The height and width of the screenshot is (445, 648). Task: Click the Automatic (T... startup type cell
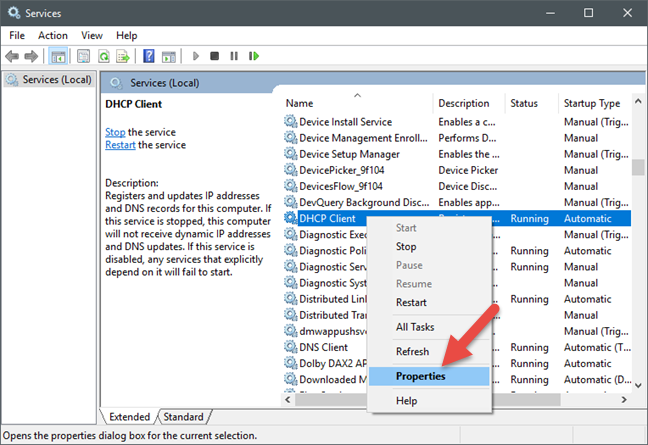(597, 347)
